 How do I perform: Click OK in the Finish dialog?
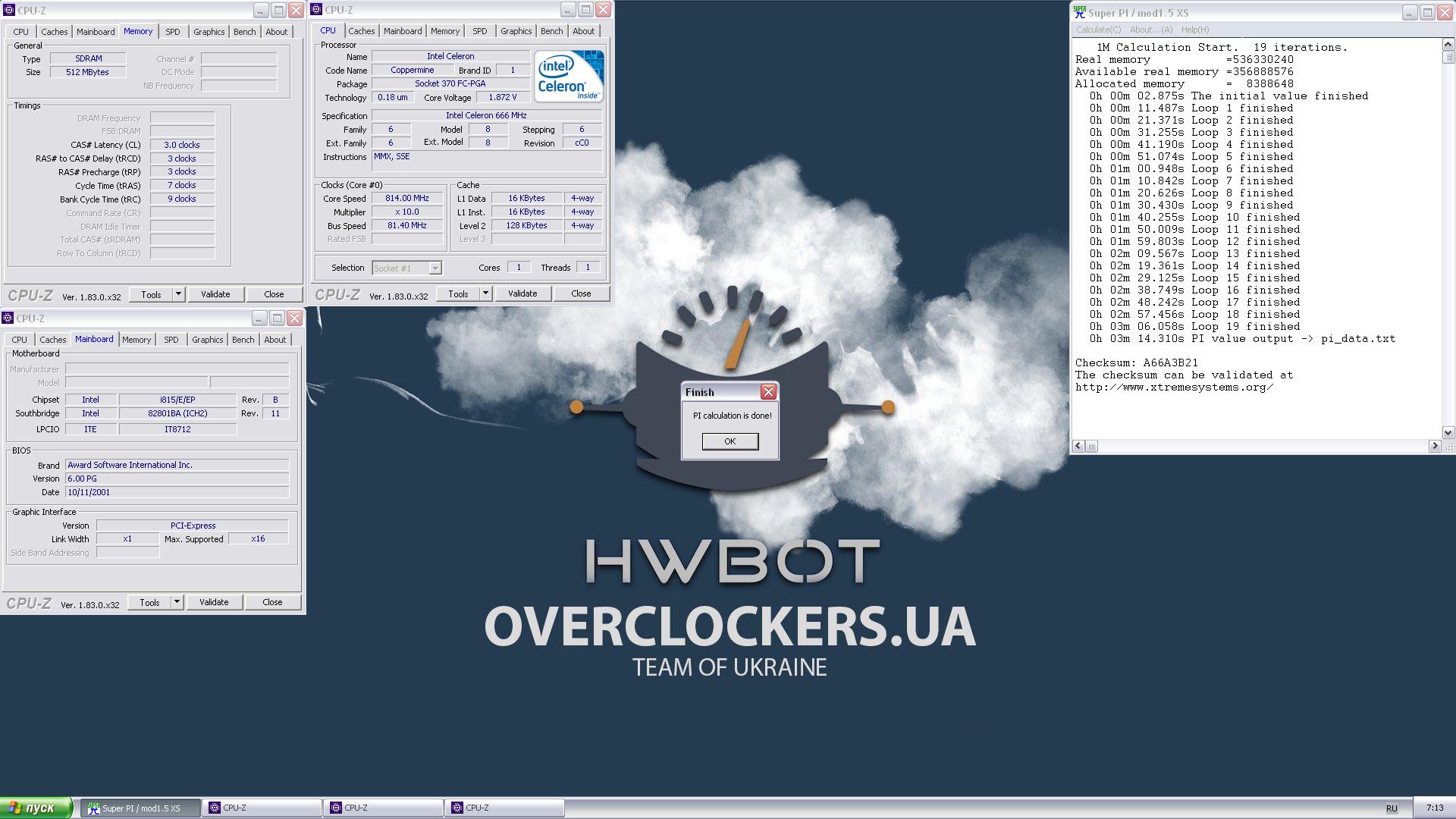point(730,441)
